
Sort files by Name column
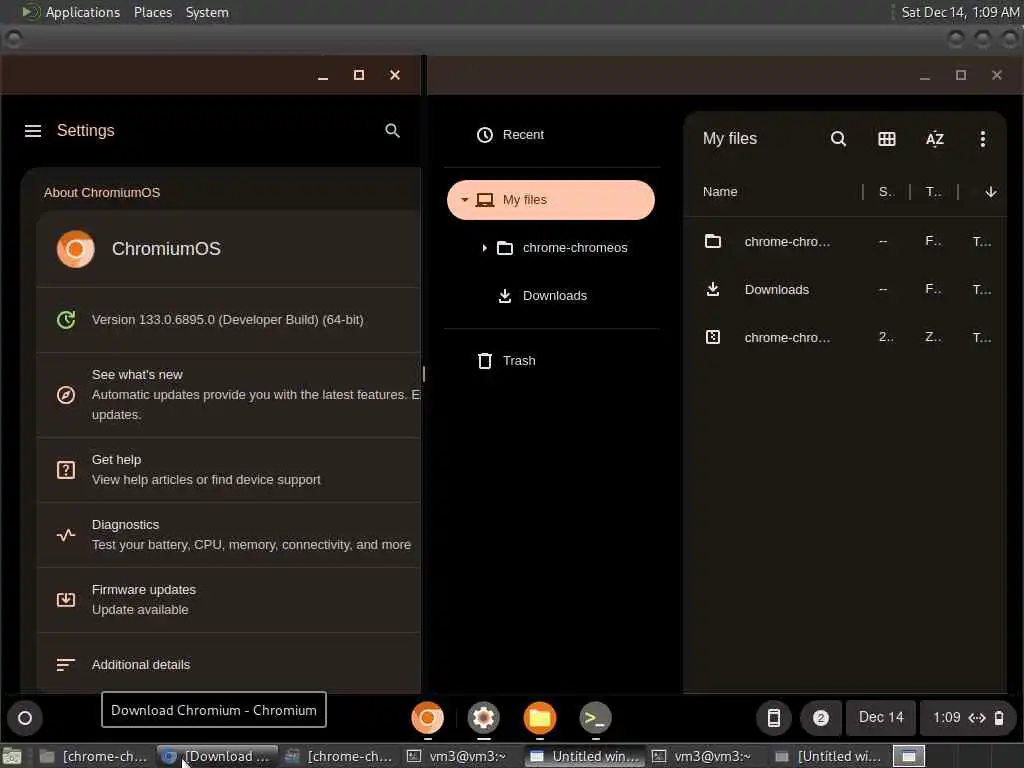point(720,191)
